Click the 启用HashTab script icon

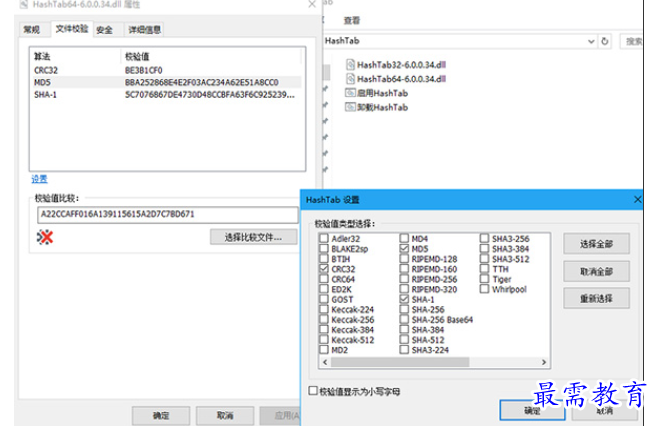[x=350, y=93]
